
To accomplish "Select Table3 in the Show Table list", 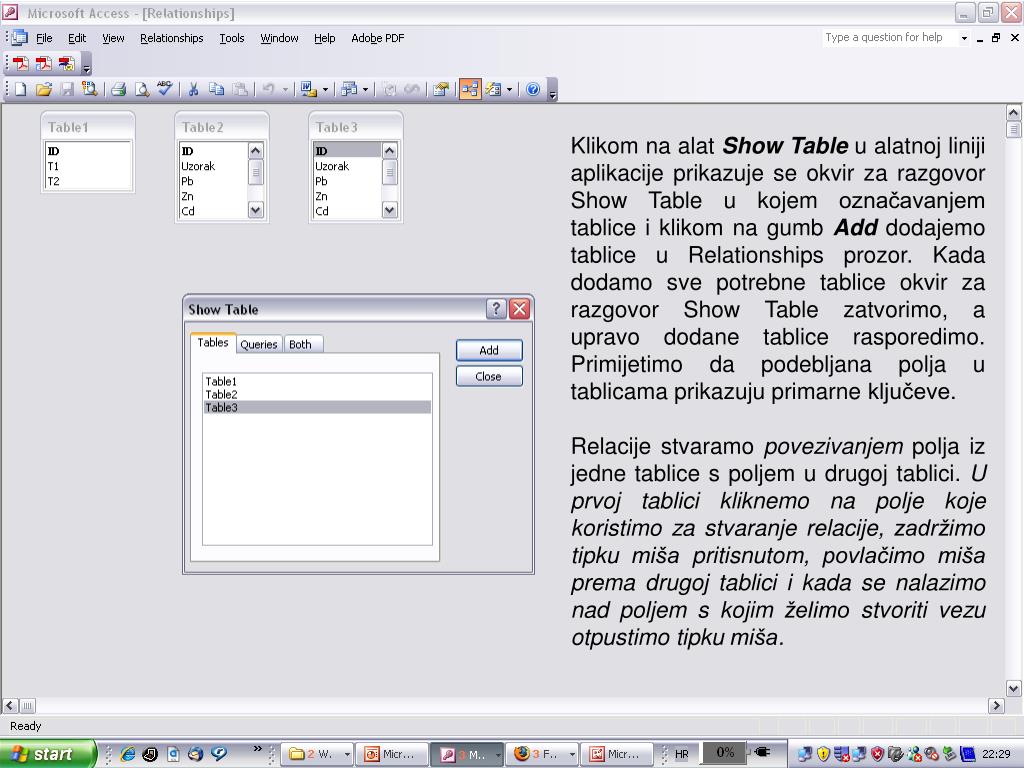I will [317, 408].
